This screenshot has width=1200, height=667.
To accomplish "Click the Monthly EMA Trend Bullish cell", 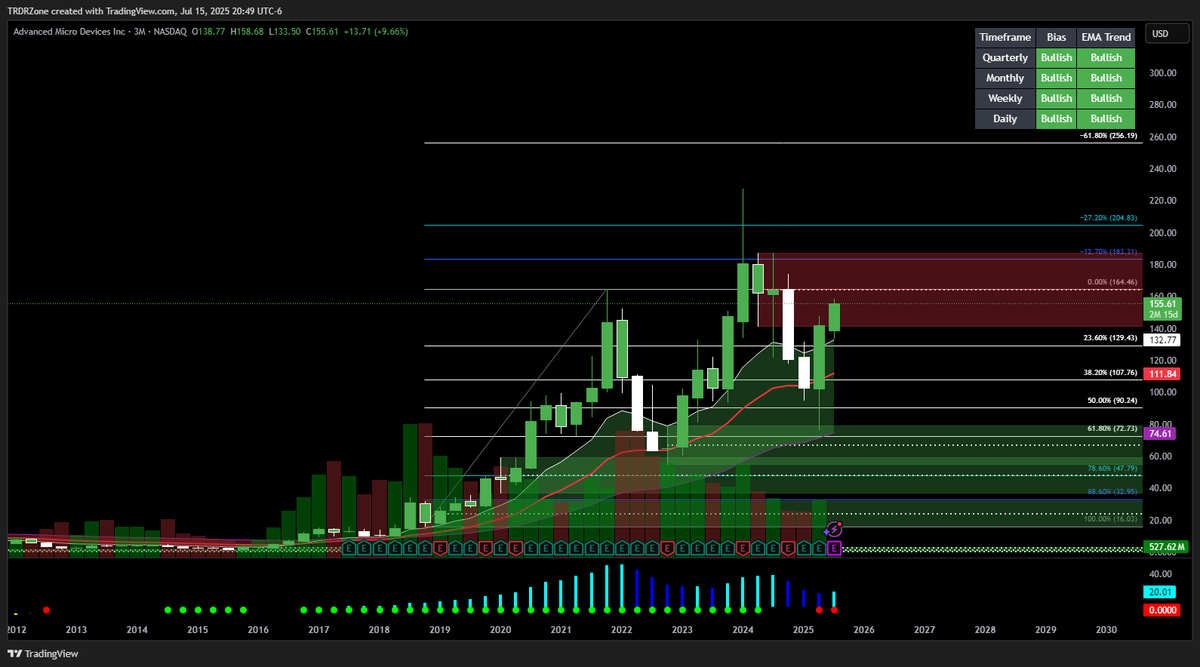I will point(1106,78).
